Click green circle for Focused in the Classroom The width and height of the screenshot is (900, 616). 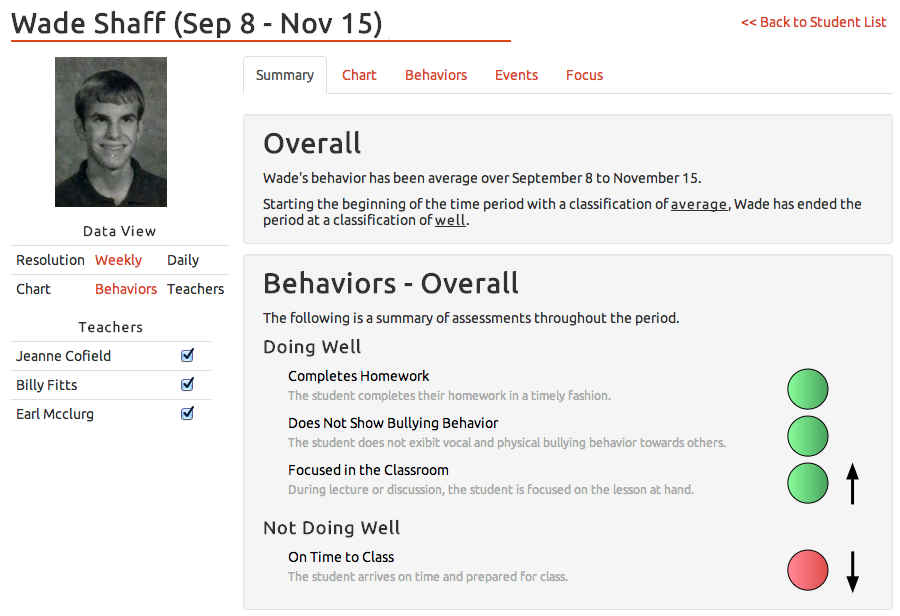[x=808, y=483]
